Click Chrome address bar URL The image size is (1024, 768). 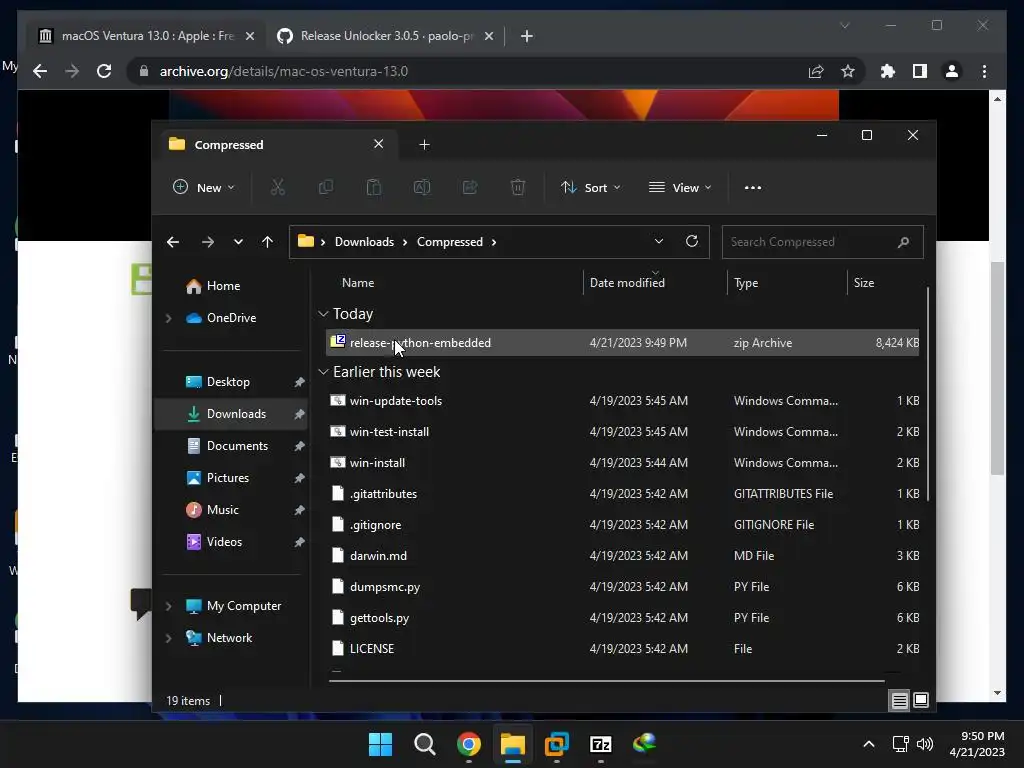[x=283, y=71]
